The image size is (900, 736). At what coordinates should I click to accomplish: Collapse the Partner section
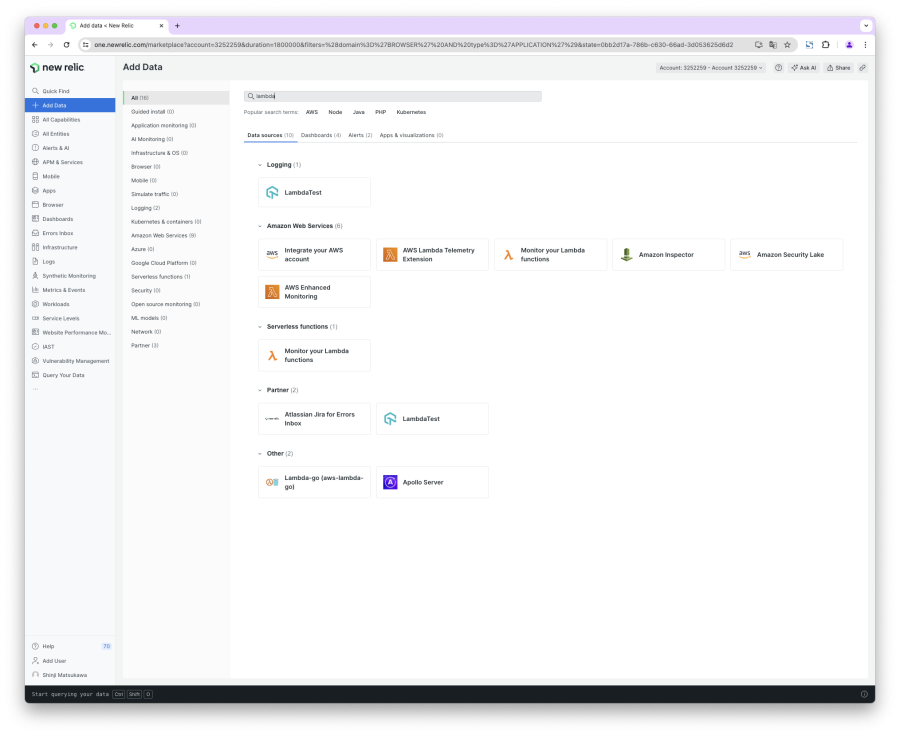click(260, 390)
